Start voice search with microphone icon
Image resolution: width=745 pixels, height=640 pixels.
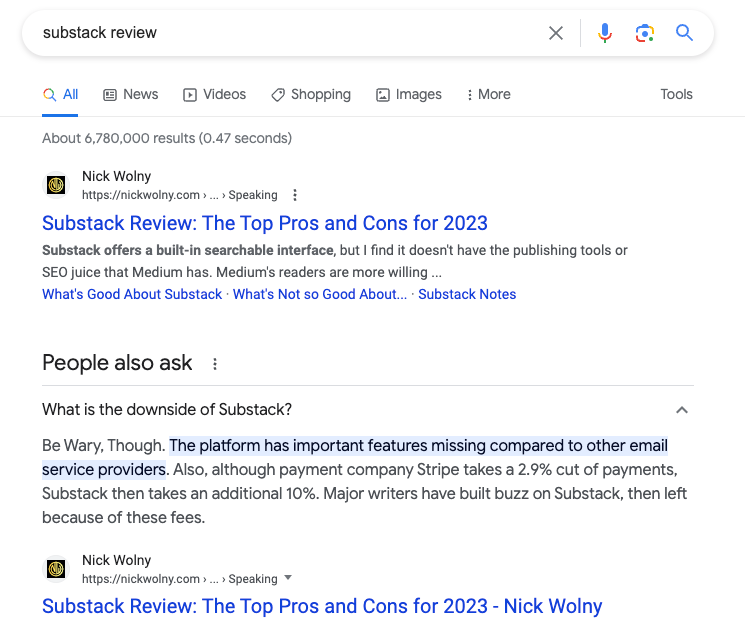(x=605, y=33)
